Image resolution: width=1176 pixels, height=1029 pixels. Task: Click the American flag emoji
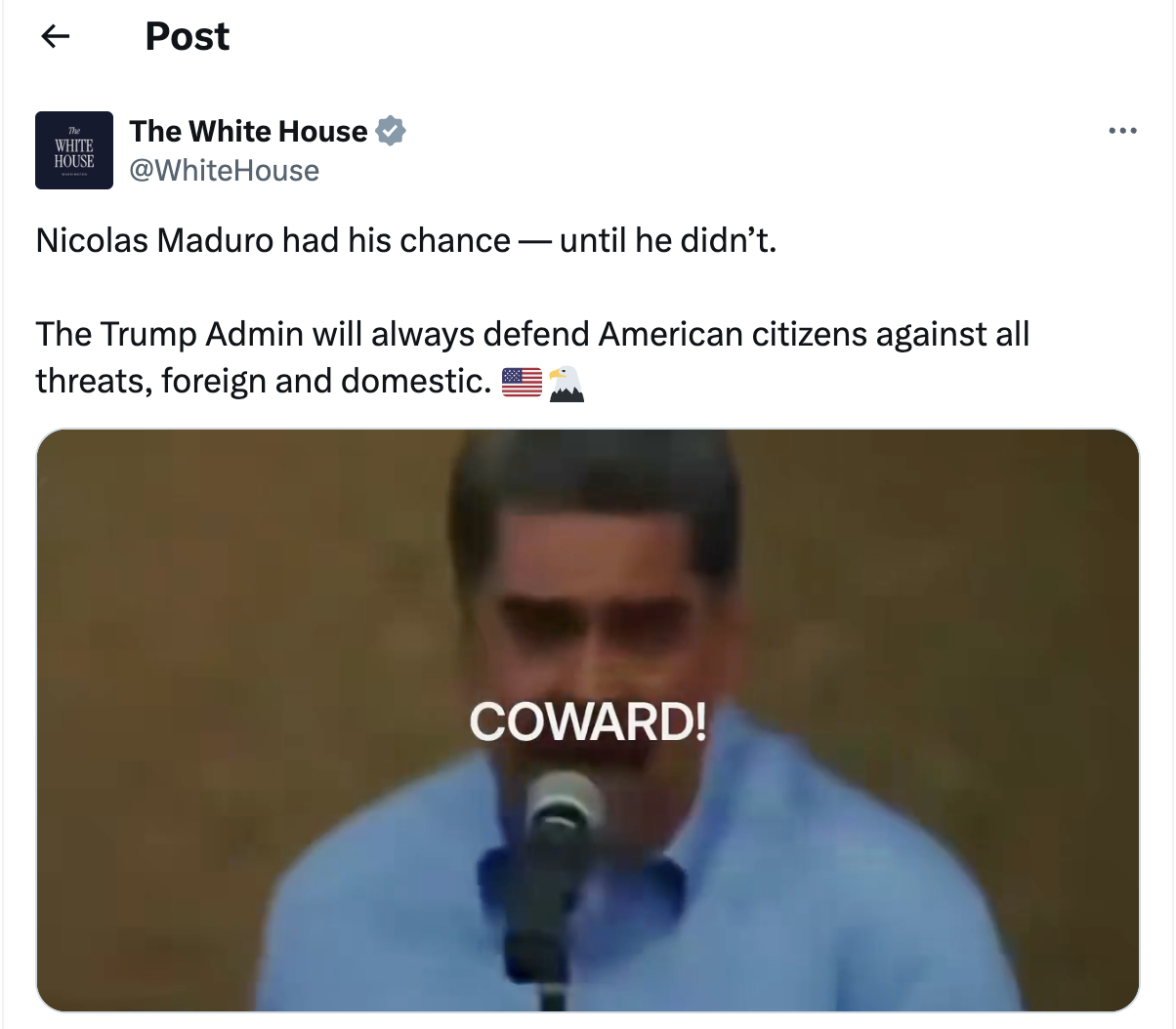coord(522,382)
